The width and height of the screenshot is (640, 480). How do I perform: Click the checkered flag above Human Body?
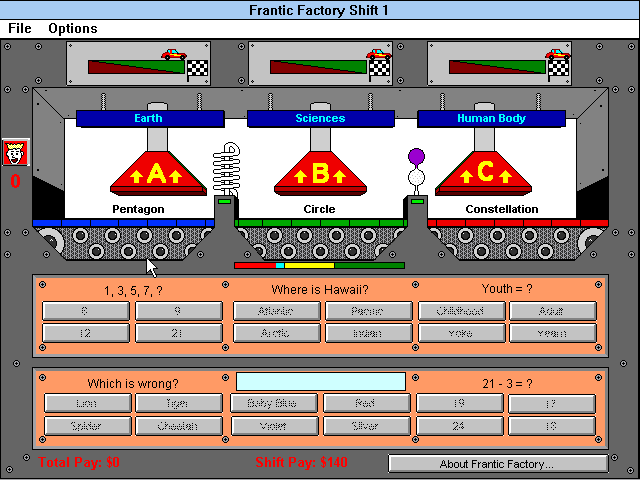pos(558,70)
